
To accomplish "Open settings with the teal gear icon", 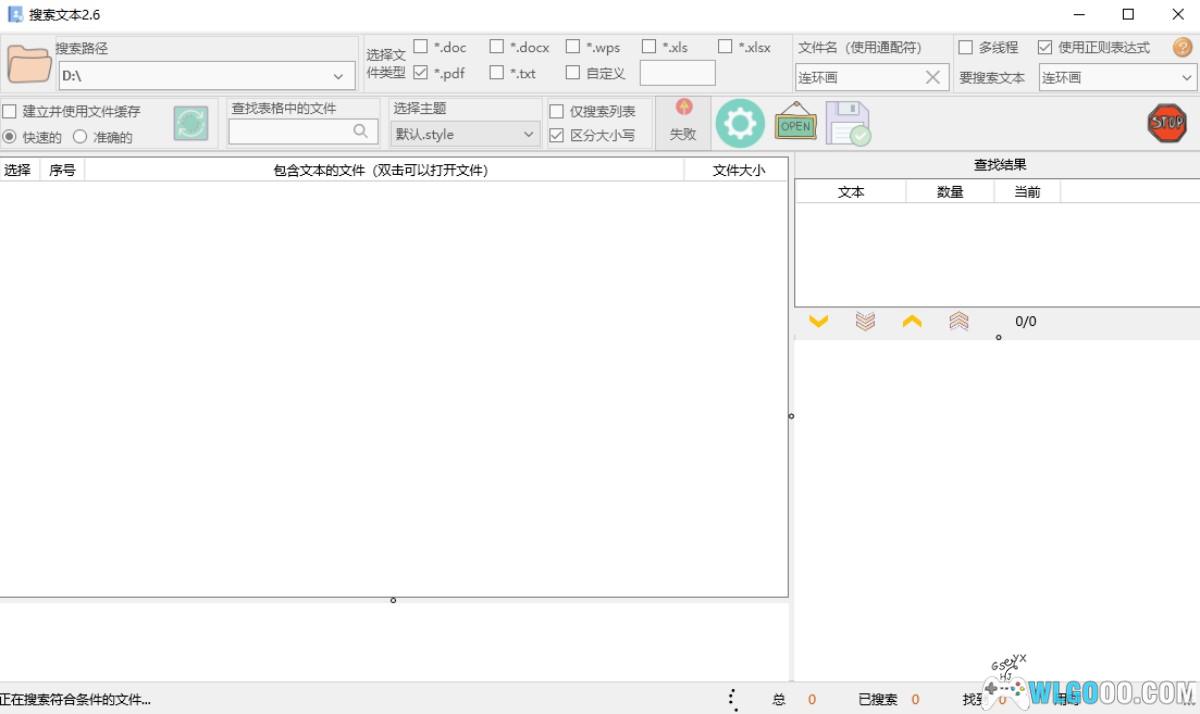I will [740, 124].
